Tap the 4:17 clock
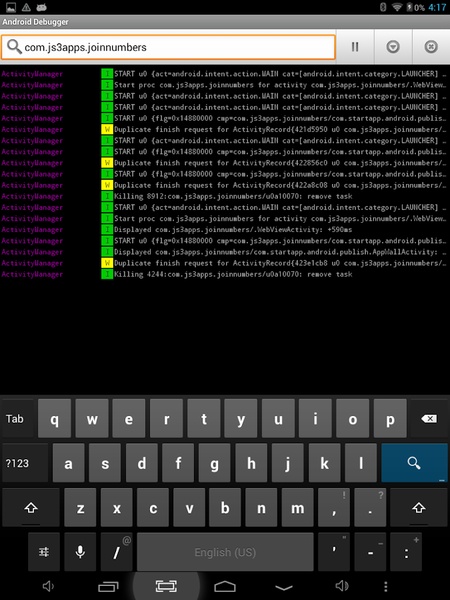 pyautogui.click(x=437, y=7)
